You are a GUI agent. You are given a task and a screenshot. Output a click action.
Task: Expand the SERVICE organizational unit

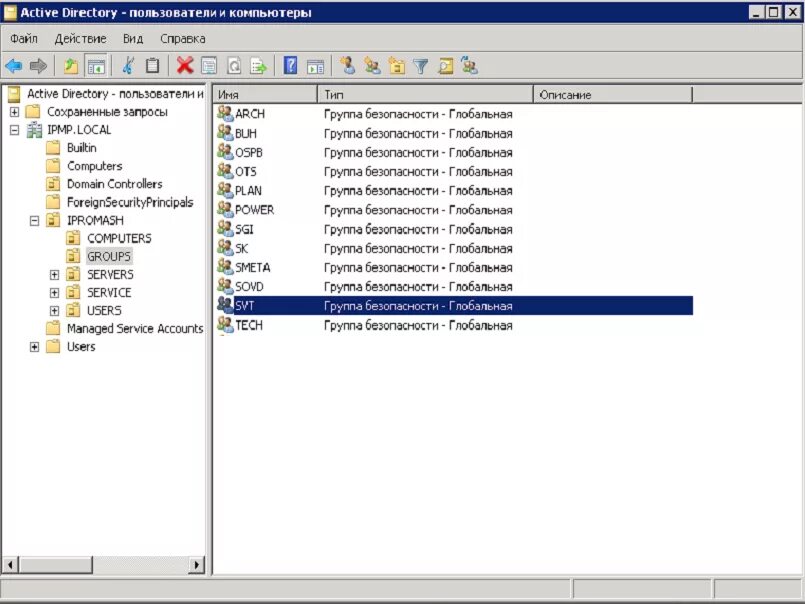click(x=54, y=293)
